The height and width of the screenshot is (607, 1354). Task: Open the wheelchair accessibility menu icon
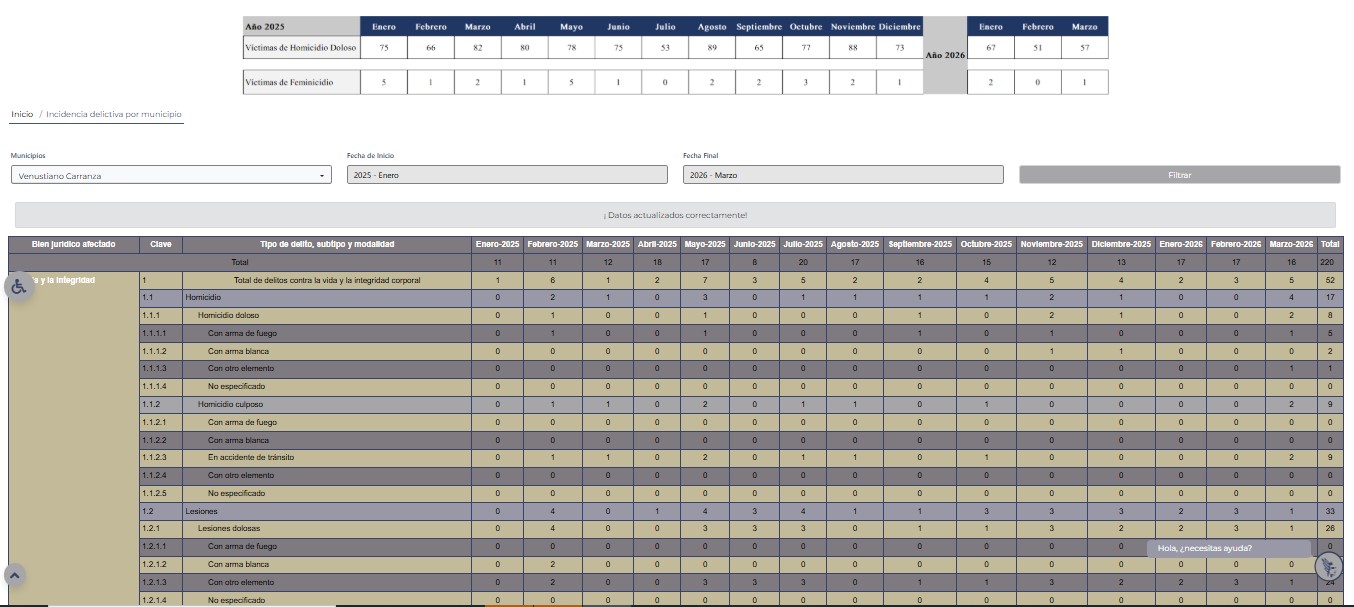click(19, 287)
